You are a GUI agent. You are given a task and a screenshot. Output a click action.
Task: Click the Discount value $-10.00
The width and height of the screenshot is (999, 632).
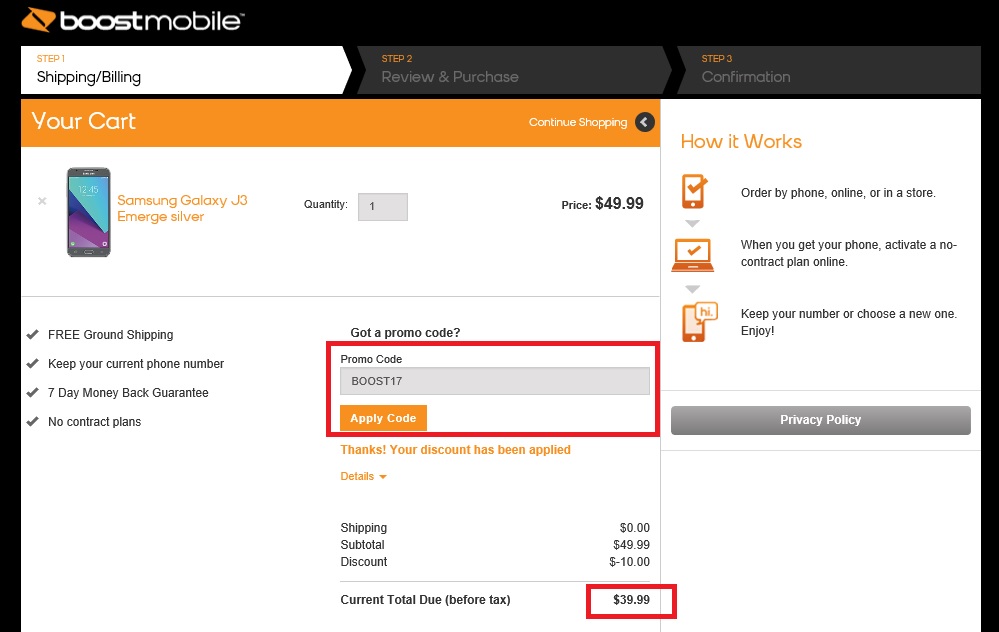629,562
